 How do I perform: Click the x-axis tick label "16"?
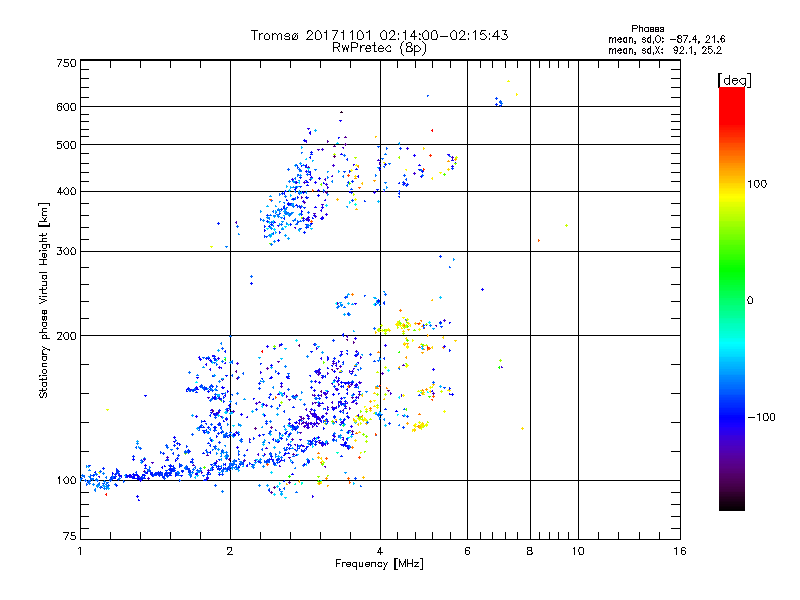pos(680,551)
